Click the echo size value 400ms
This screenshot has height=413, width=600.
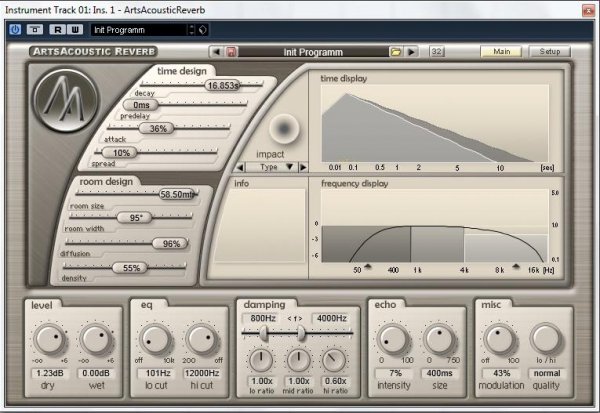click(440, 373)
